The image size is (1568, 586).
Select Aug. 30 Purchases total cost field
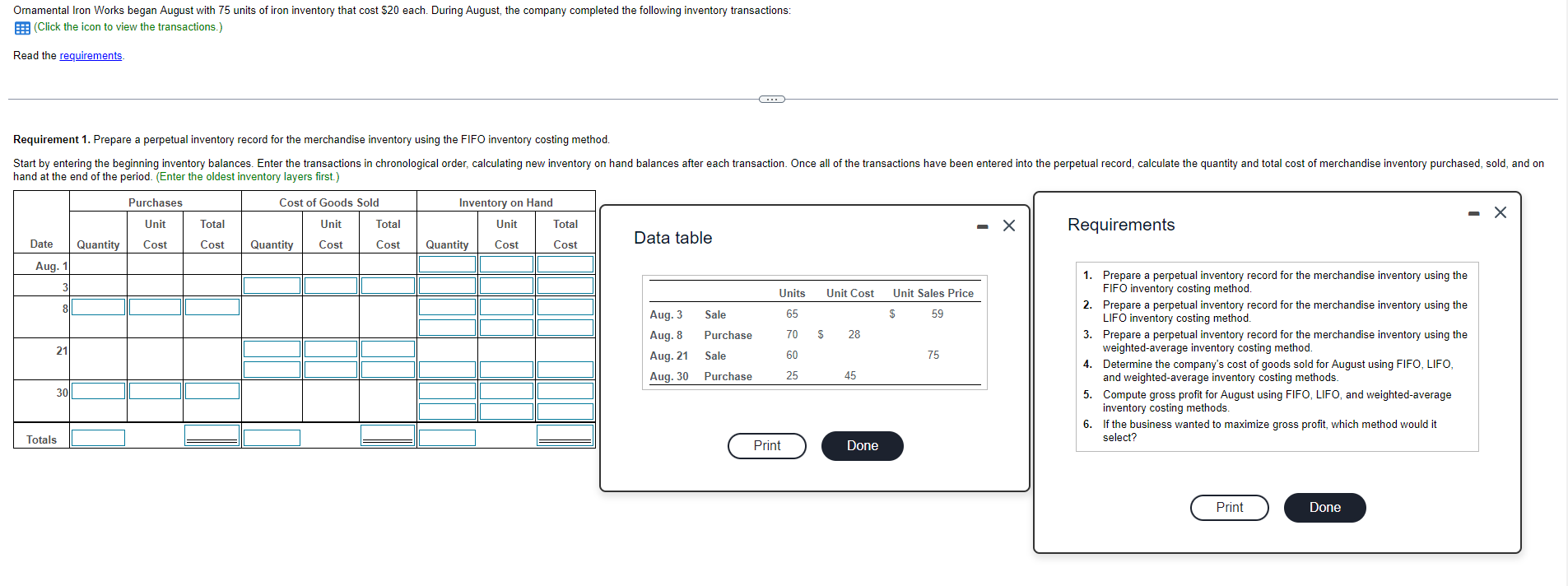pos(212,391)
